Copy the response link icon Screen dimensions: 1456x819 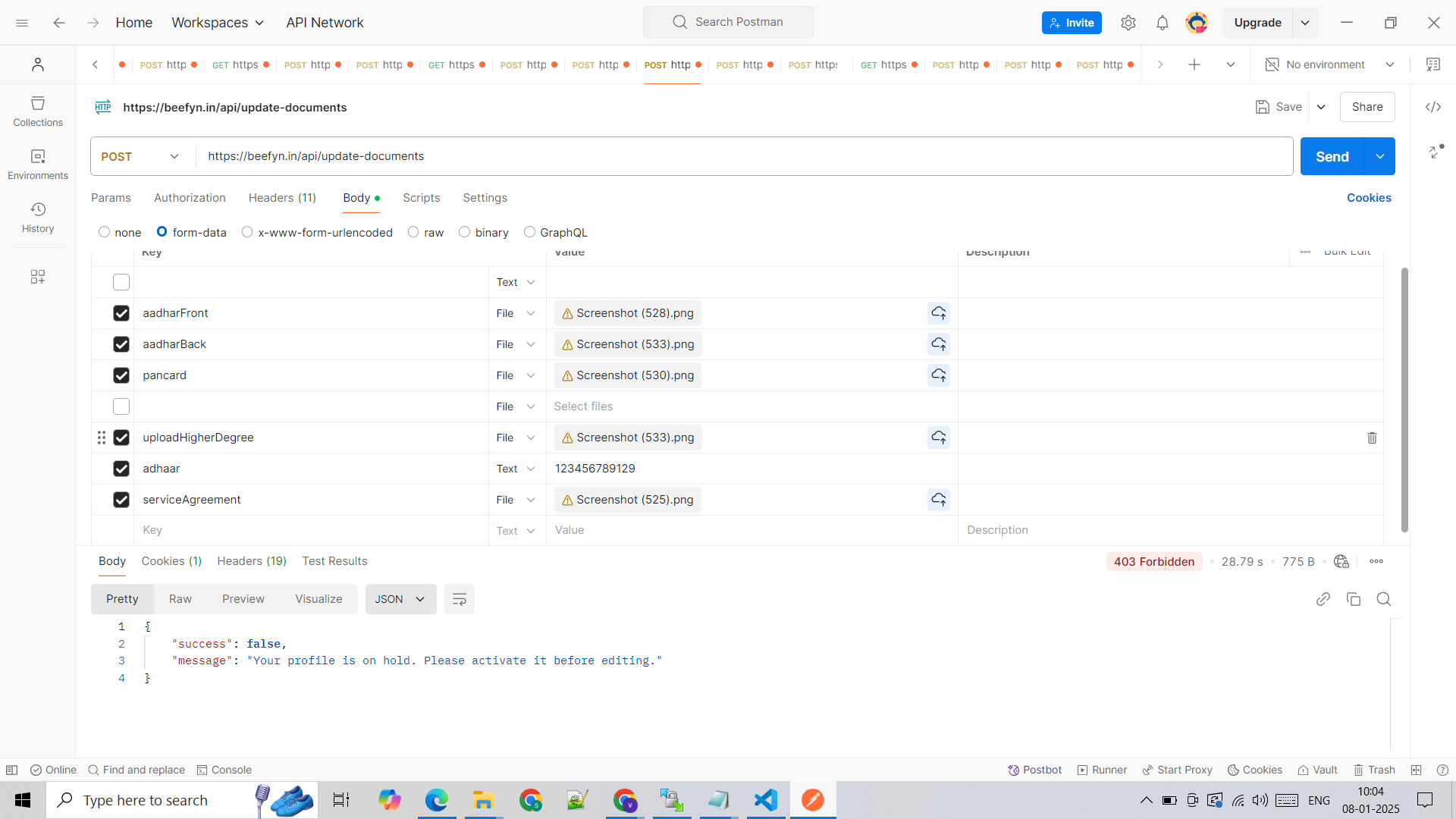(1323, 599)
